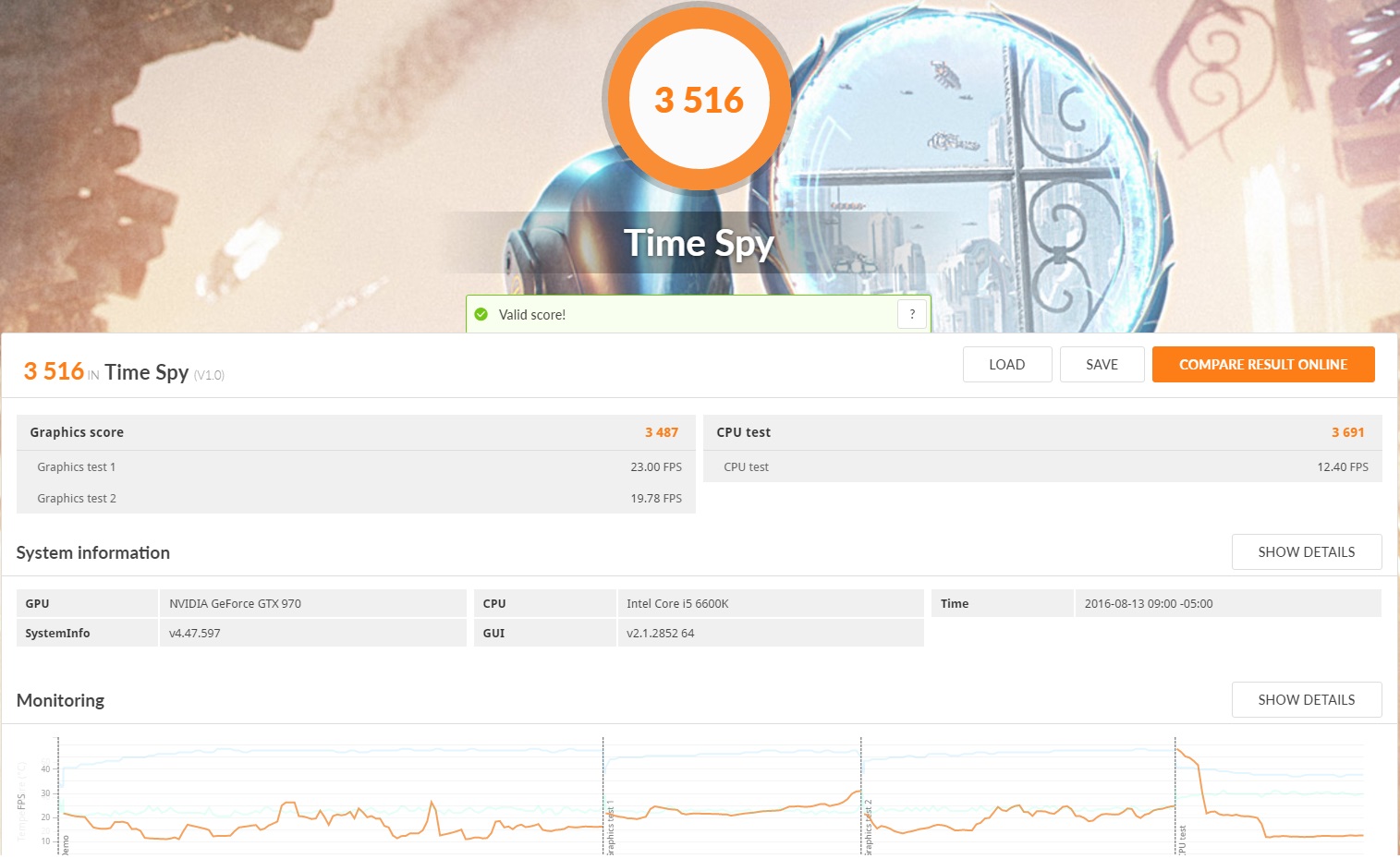The height and width of the screenshot is (859, 1400).
Task: Select the CPU score value 3 691
Action: coord(1347,432)
